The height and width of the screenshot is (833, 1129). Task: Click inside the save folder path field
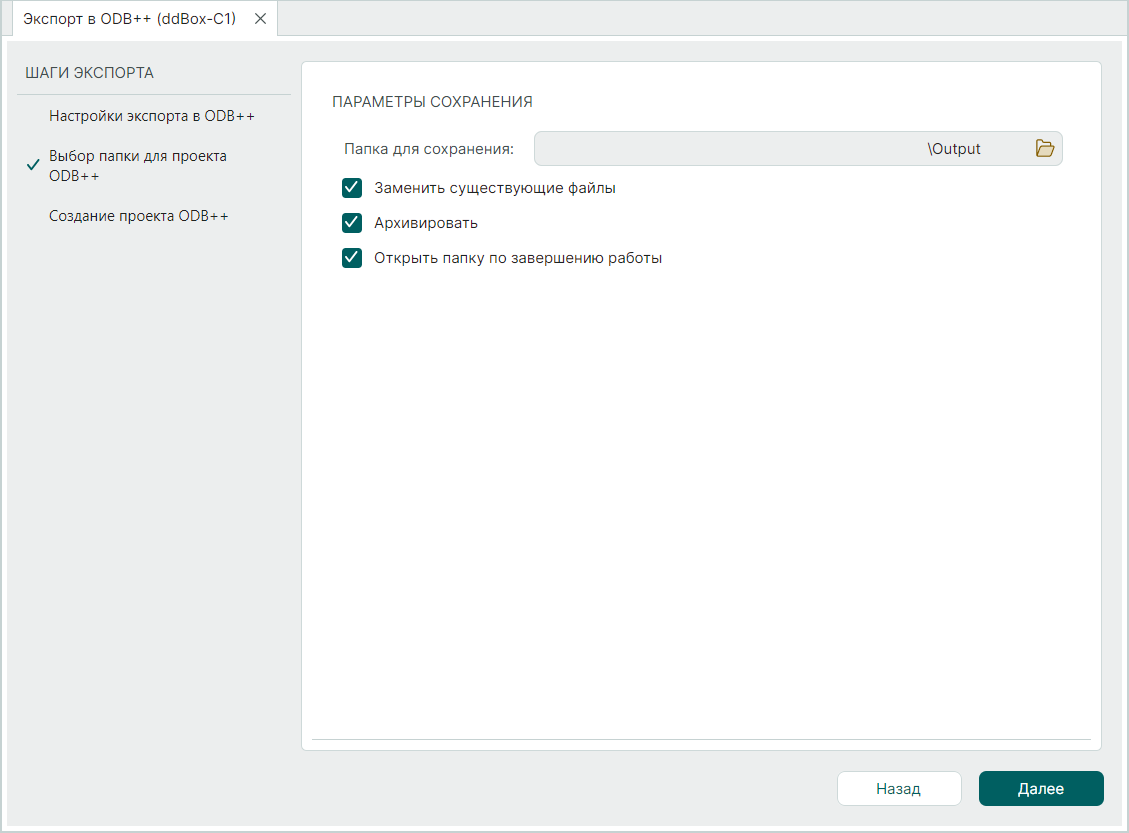[x=730, y=149]
